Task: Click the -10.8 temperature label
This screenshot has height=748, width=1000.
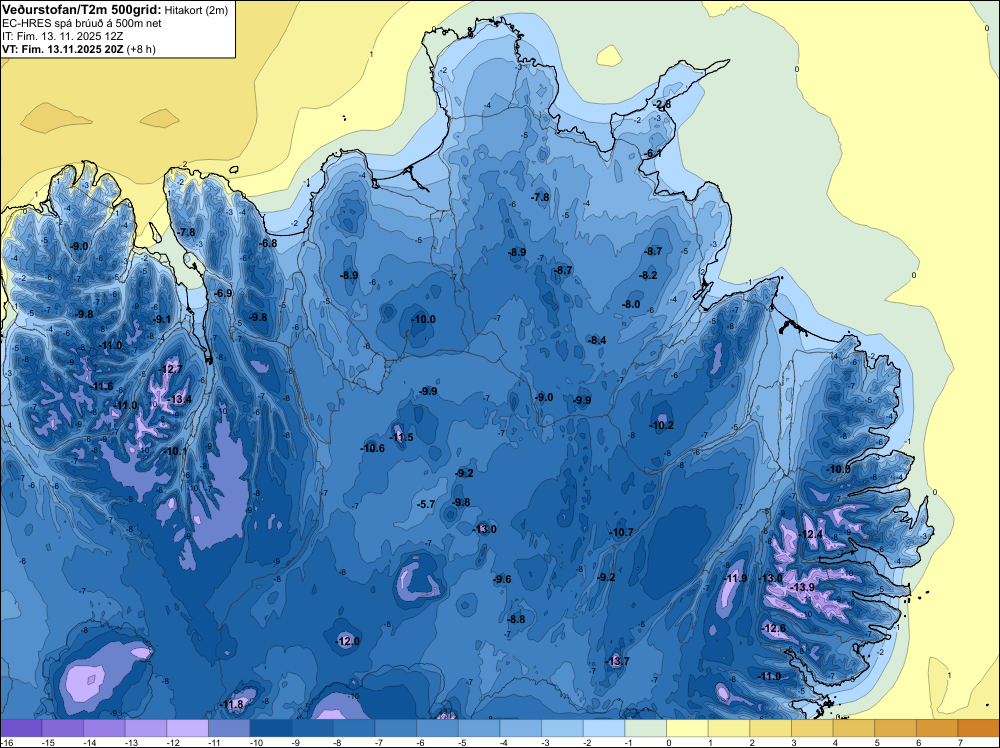Action: (x=839, y=469)
